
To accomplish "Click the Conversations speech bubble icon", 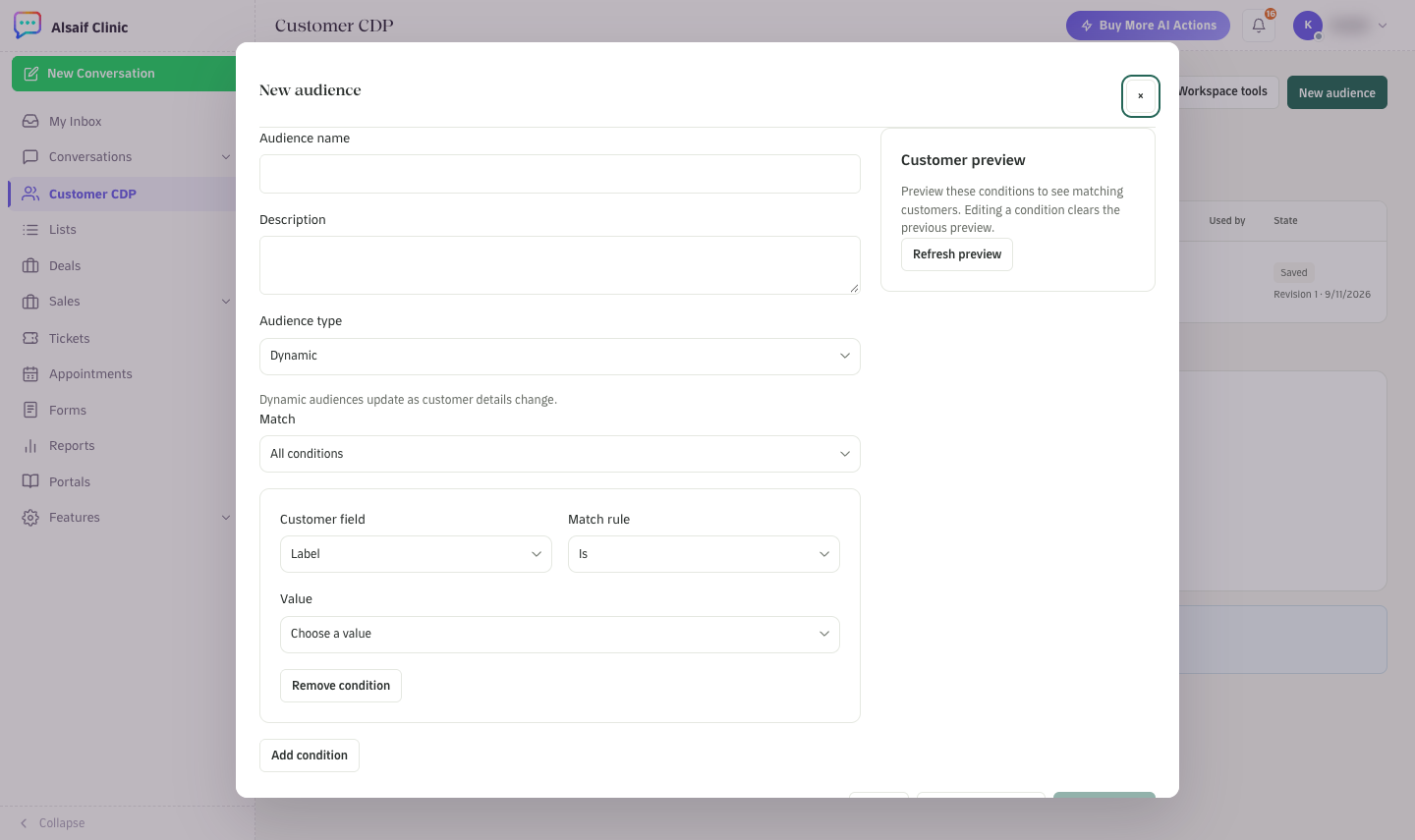I will click(x=30, y=157).
